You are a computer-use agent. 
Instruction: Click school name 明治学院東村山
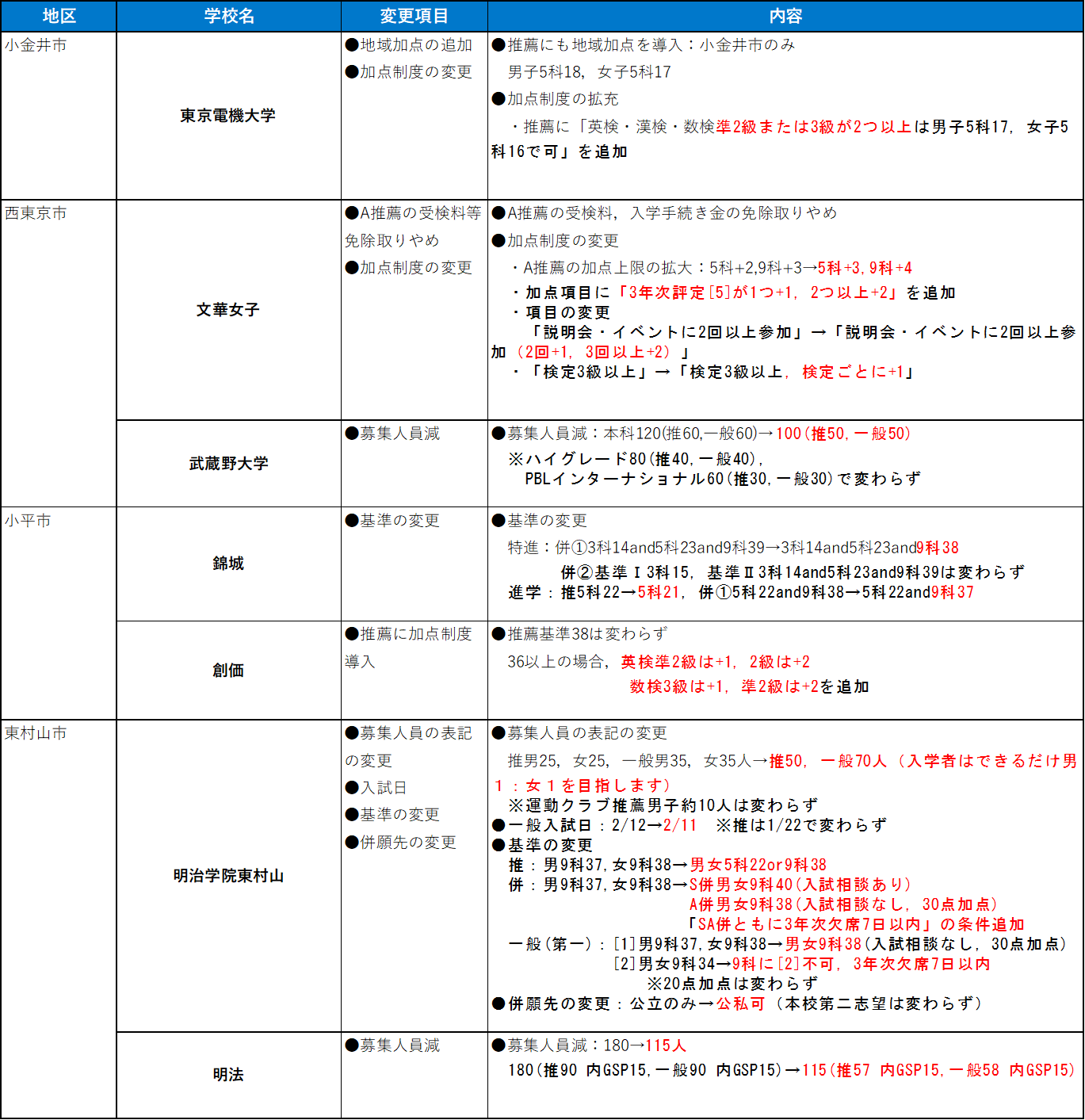228,876
